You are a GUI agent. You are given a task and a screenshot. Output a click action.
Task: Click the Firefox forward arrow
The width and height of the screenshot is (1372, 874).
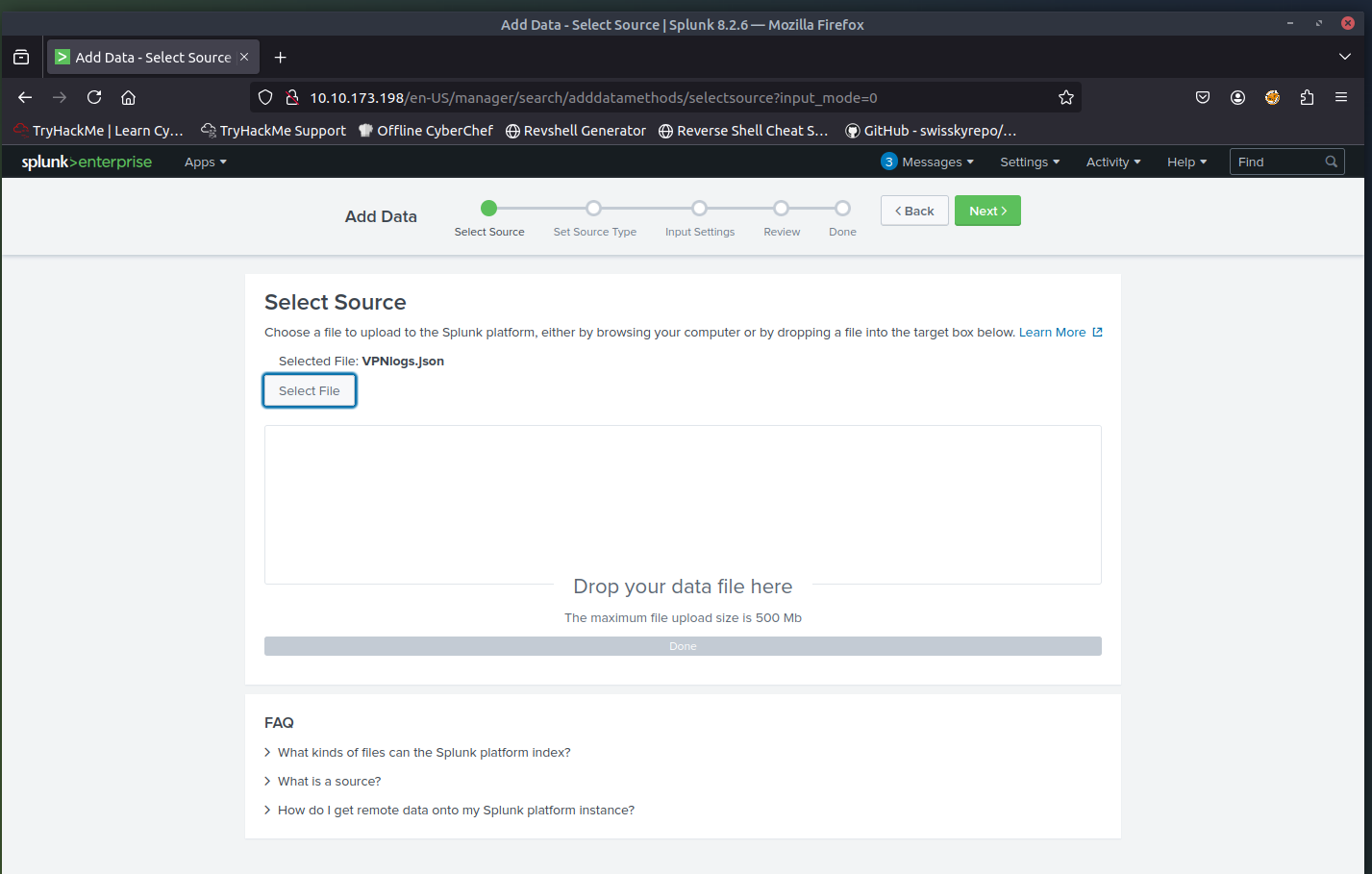click(60, 97)
